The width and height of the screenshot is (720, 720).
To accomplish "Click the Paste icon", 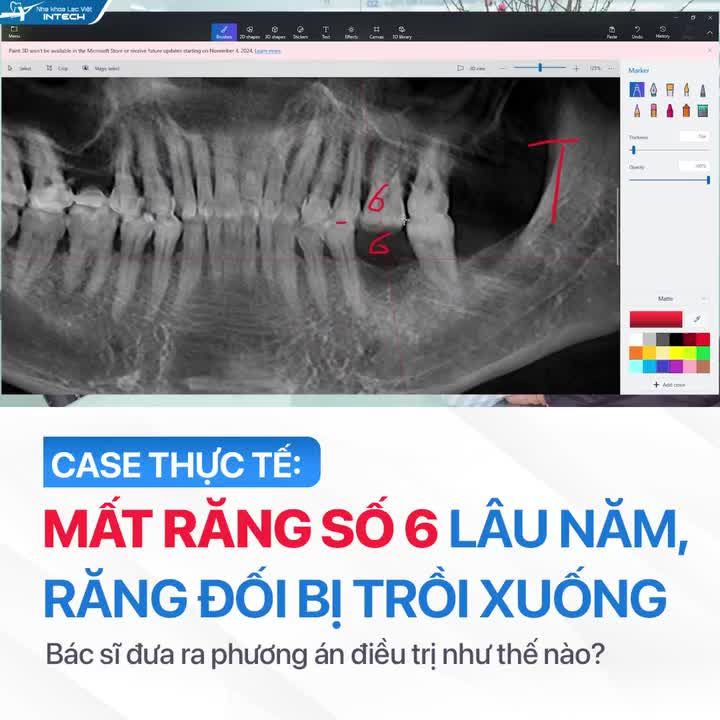I will click(x=612, y=32).
